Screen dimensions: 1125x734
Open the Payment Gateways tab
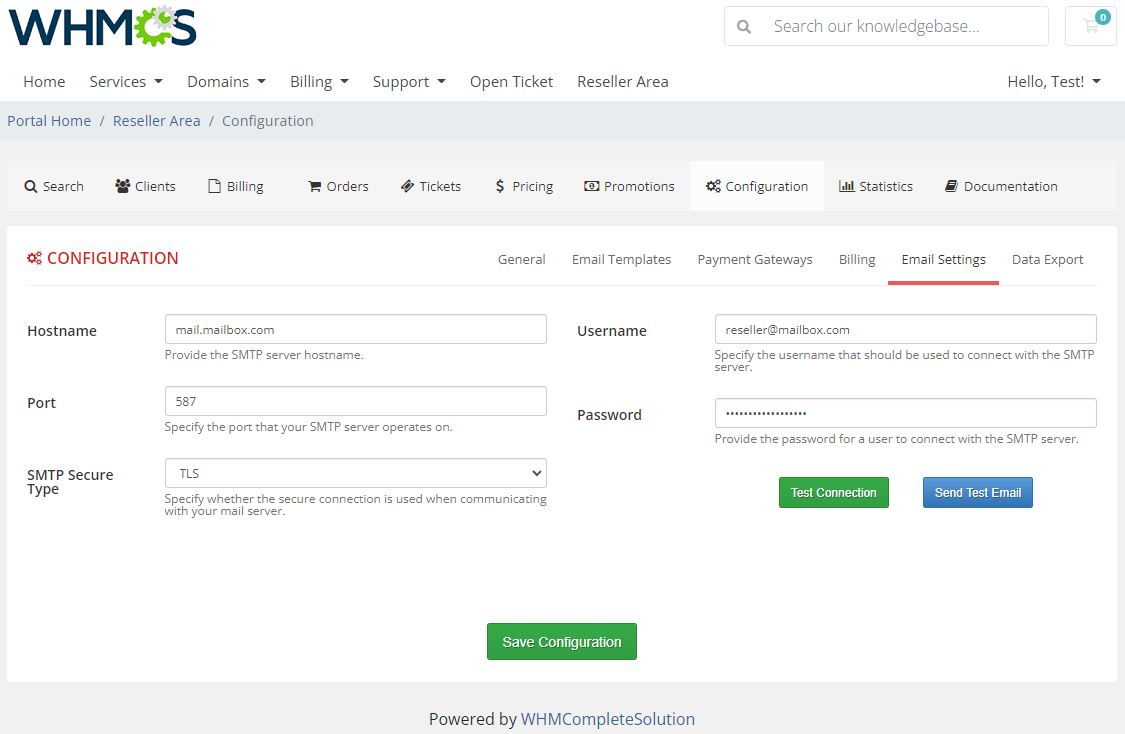click(x=754, y=259)
